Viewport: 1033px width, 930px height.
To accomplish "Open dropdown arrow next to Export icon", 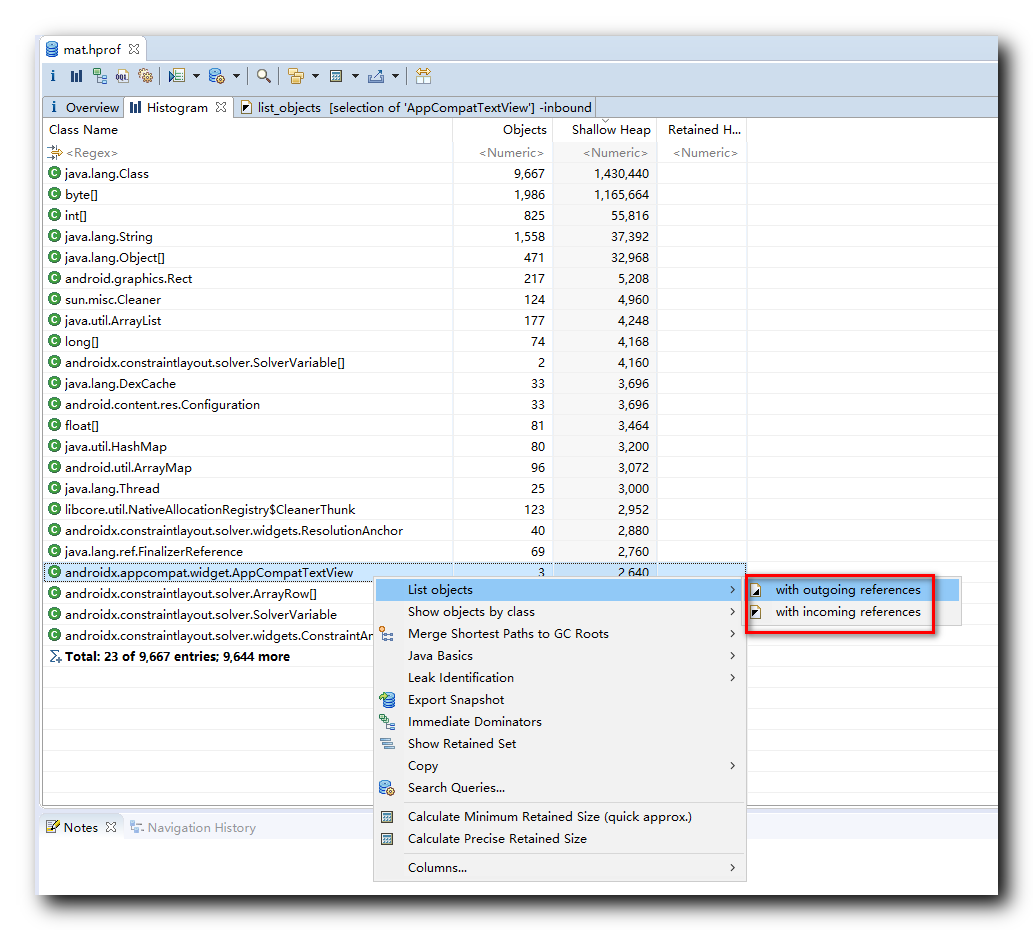I will (395, 76).
